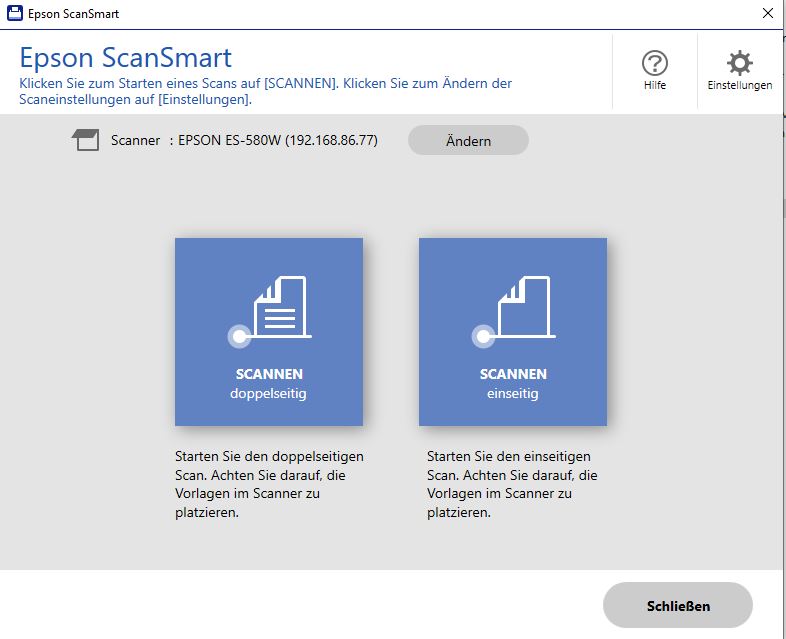The image size is (786, 639).
Task: Start a double-sided scan (SCANNEN doppelseitig)
Action: (269, 332)
